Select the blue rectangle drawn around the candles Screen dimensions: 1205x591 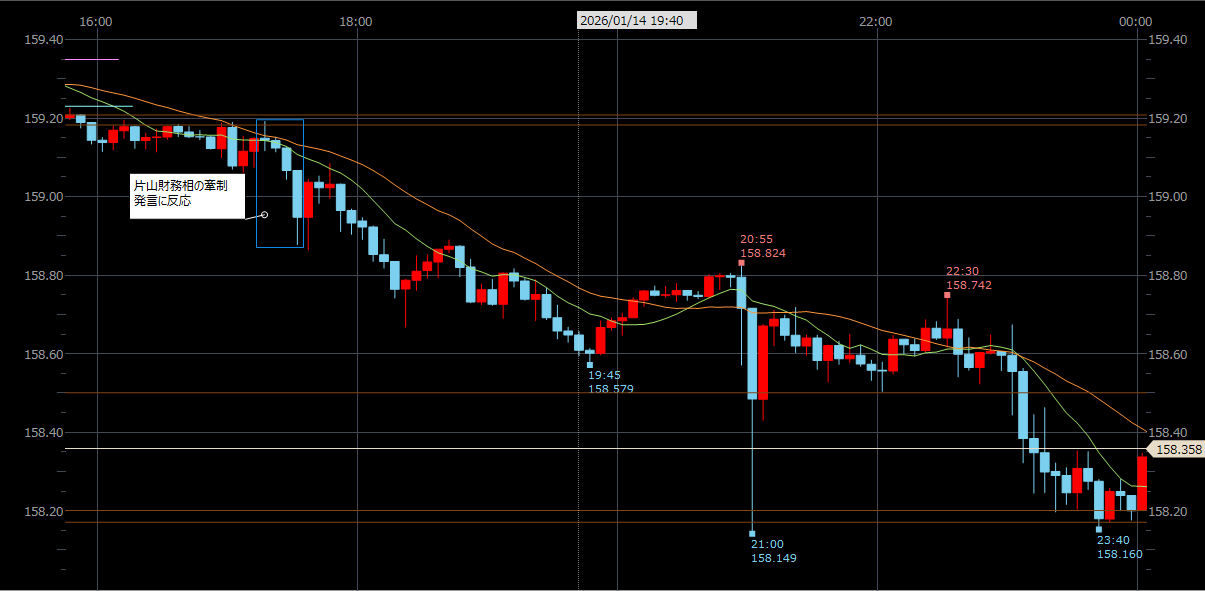click(257, 180)
